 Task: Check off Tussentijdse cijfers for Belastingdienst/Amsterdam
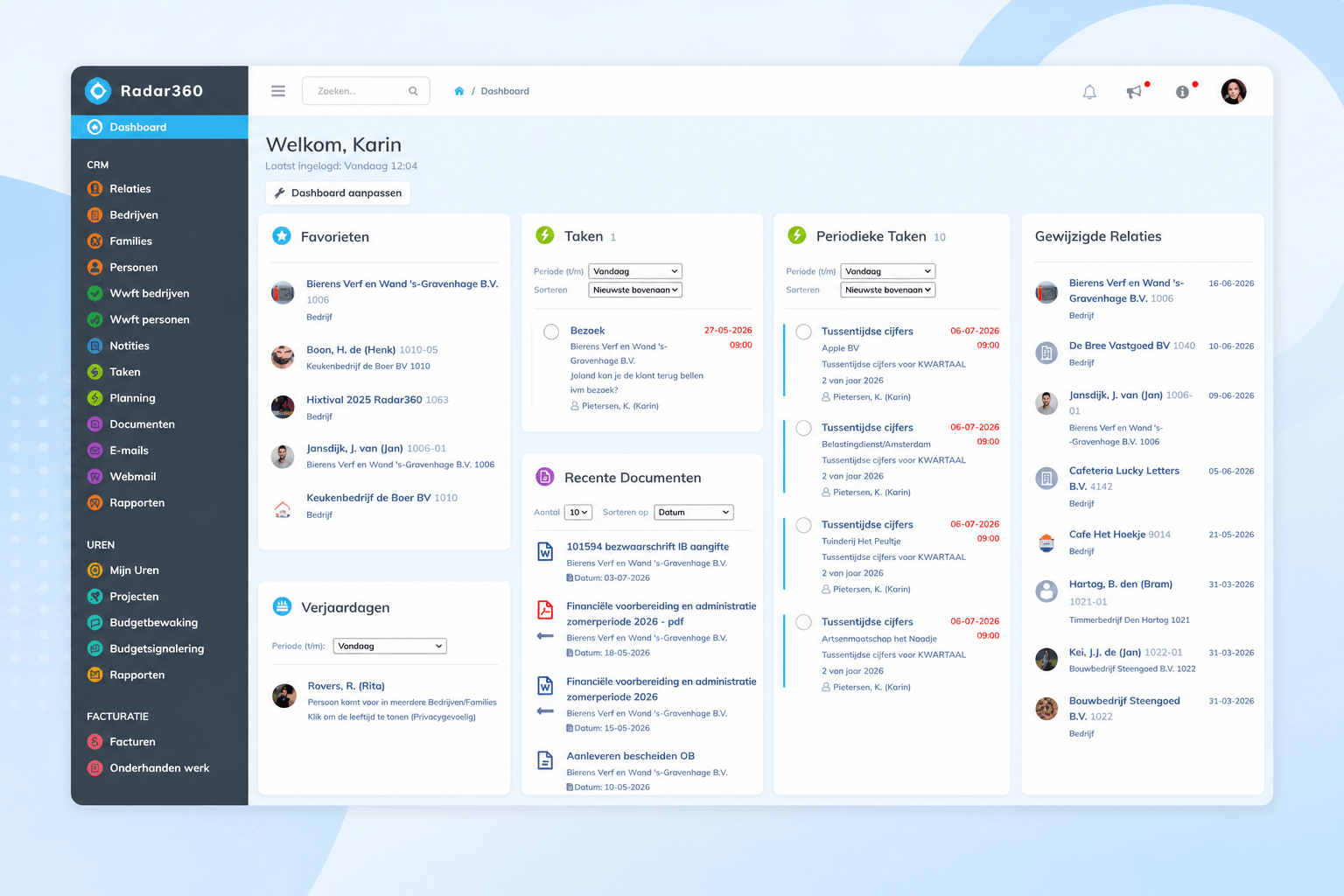pos(803,428)
